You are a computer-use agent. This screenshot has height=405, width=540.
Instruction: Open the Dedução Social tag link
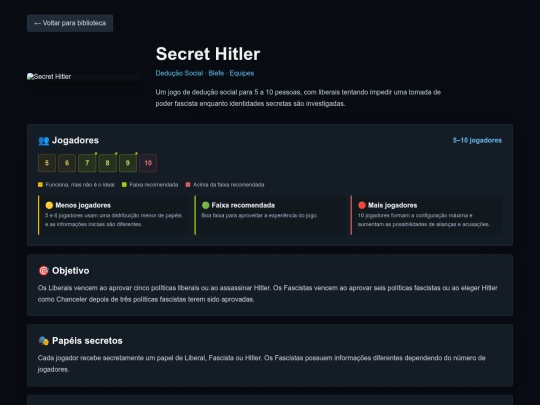pos(179,73)
